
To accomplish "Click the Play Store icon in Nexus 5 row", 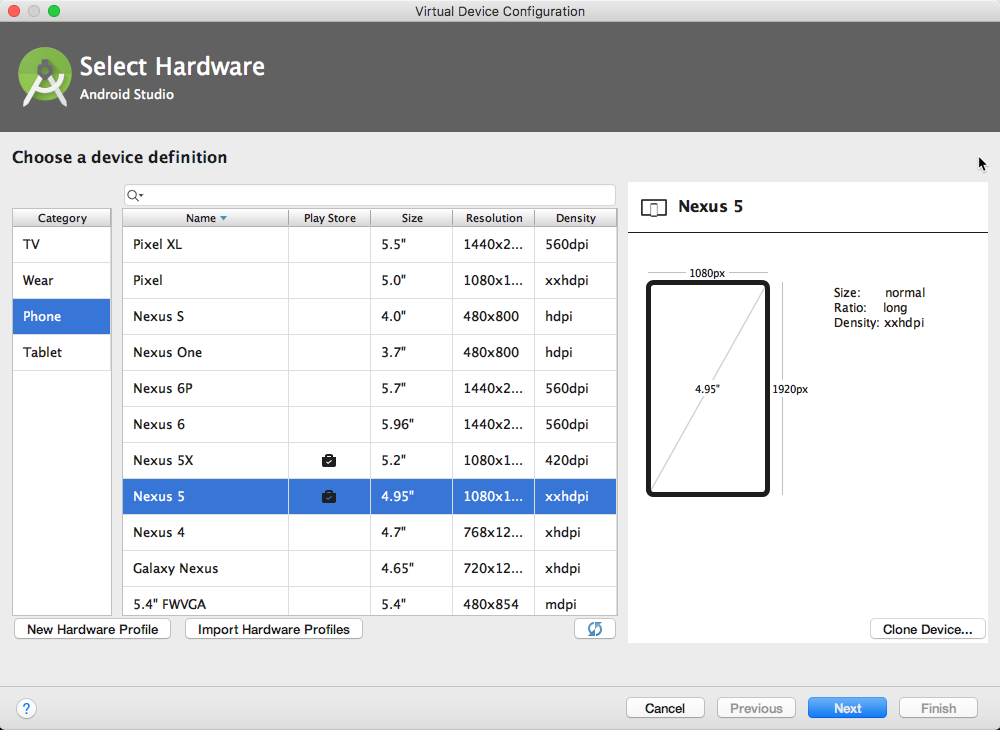I will 329,496.
